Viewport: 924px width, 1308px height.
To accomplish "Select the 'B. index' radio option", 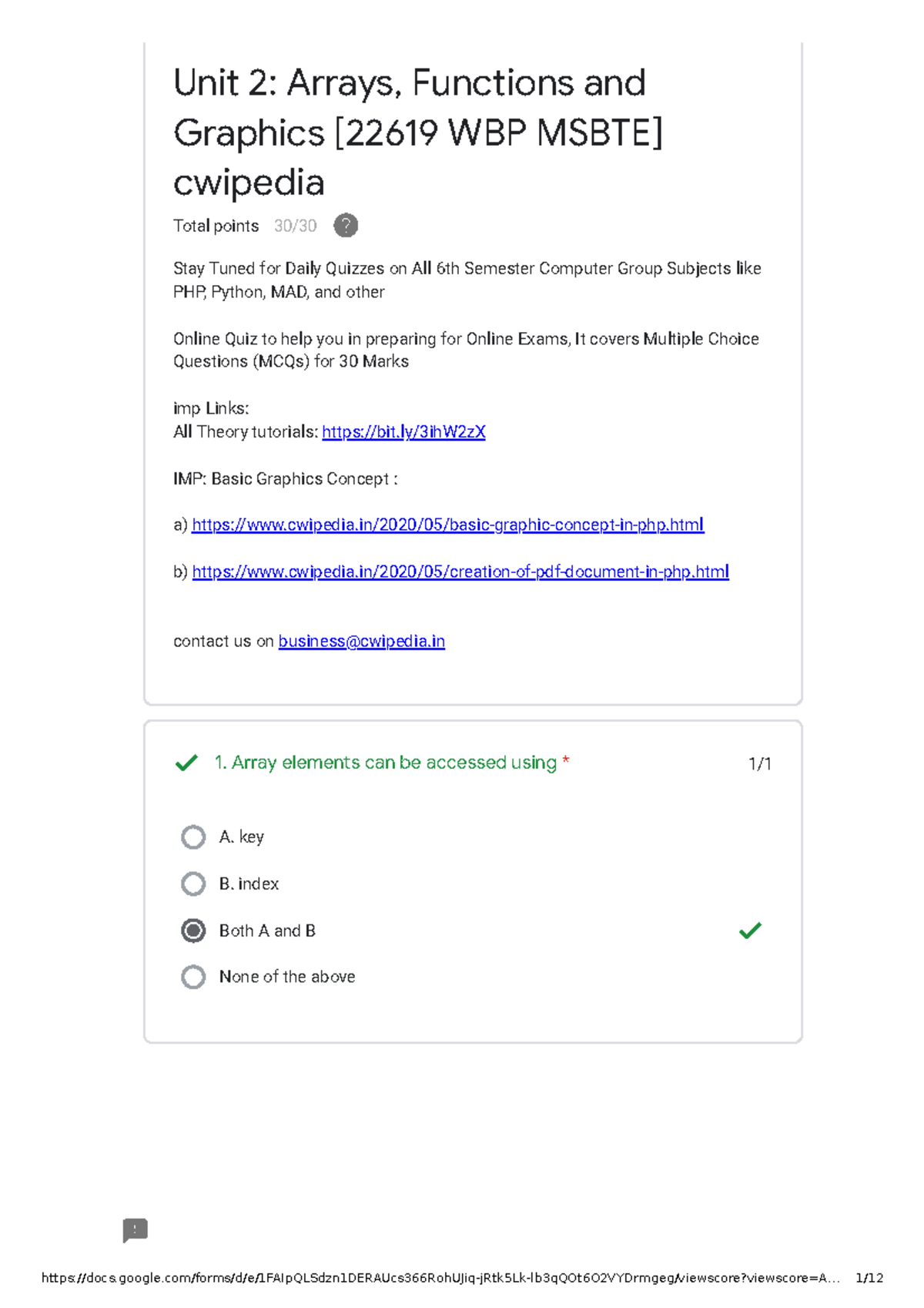I will 193,884.
